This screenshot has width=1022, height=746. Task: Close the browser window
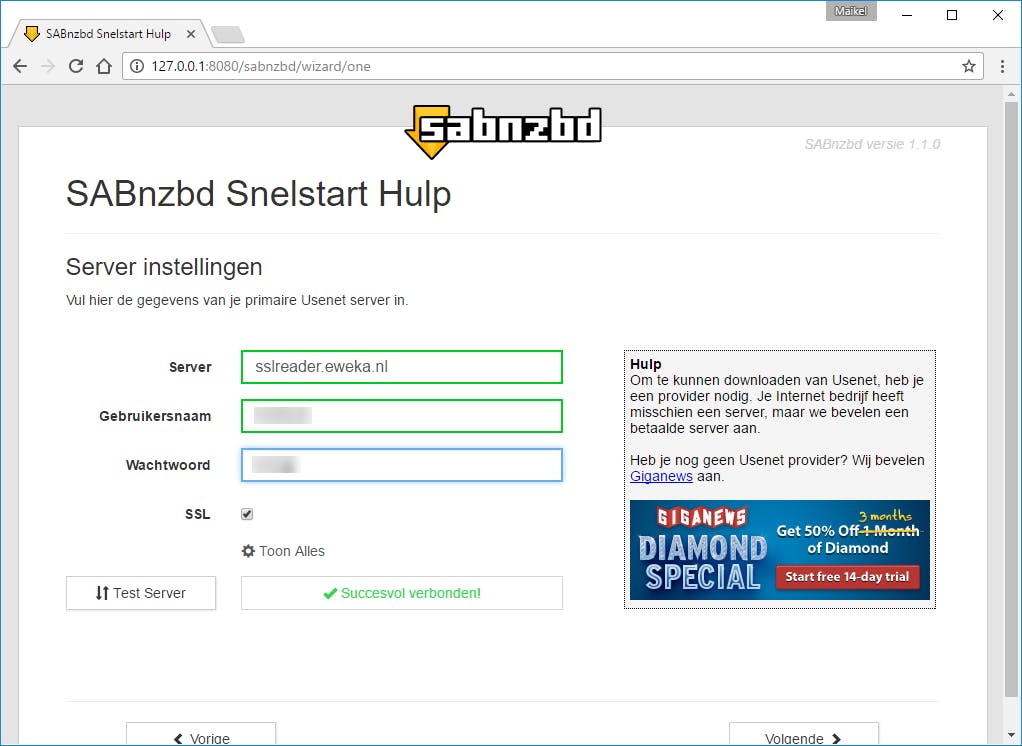point(997,14)
